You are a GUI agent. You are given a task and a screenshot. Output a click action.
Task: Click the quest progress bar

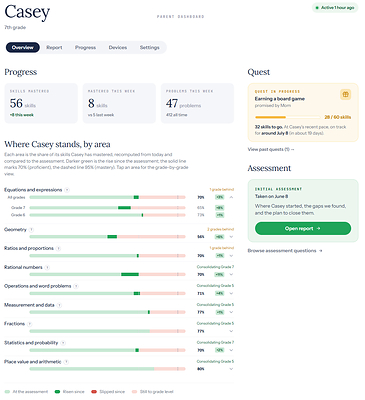[288, 117]
